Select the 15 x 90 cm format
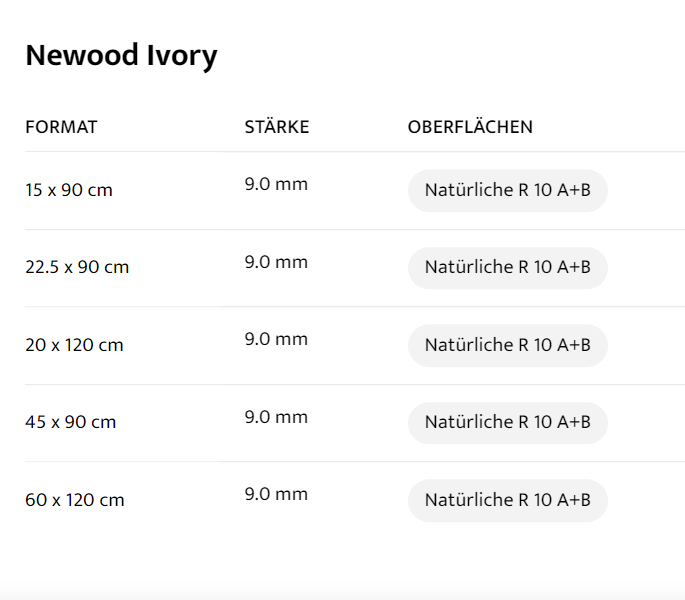The image size is (685, 600). 69,190
